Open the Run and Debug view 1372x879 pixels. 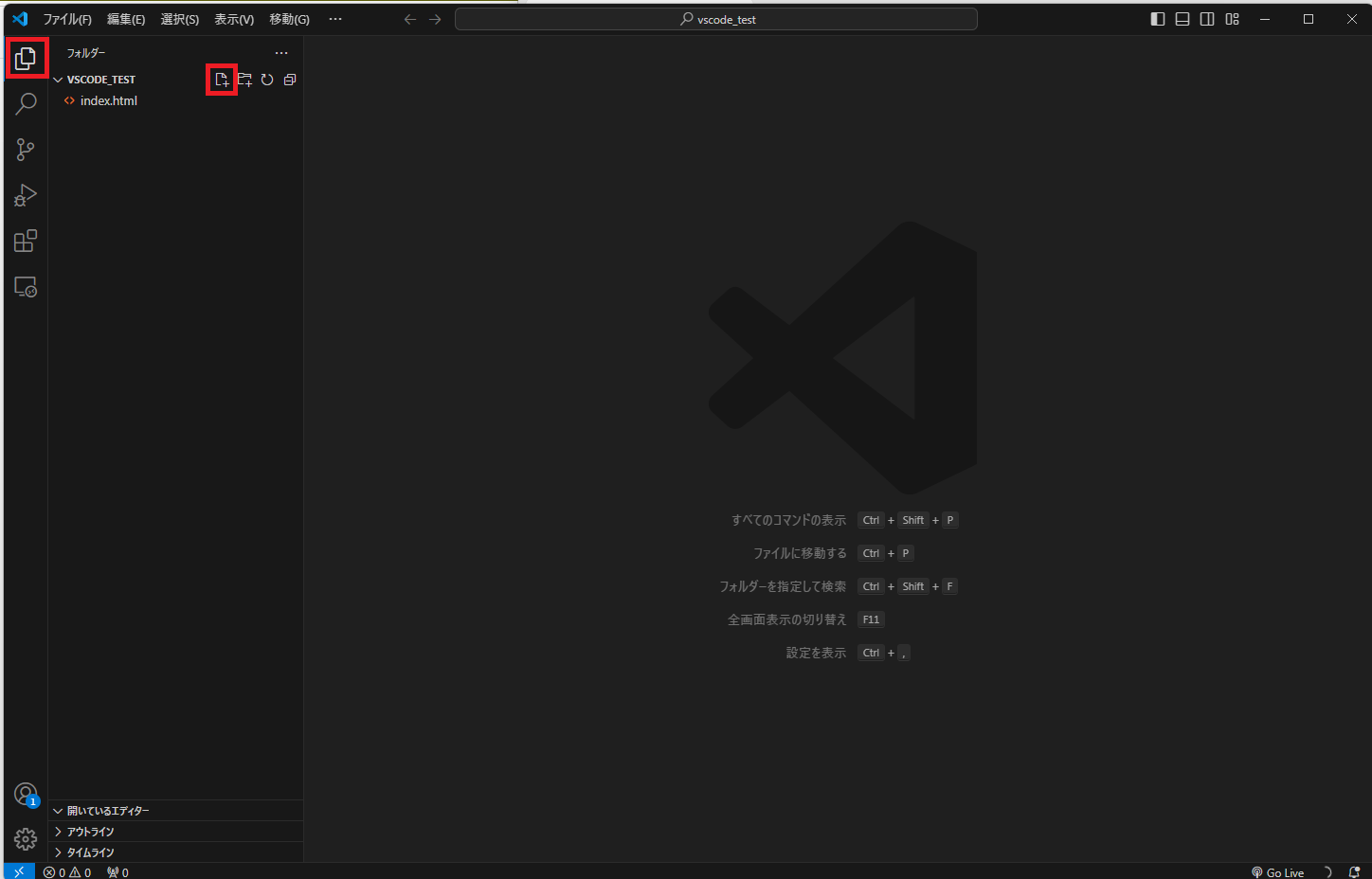(26, 195)
